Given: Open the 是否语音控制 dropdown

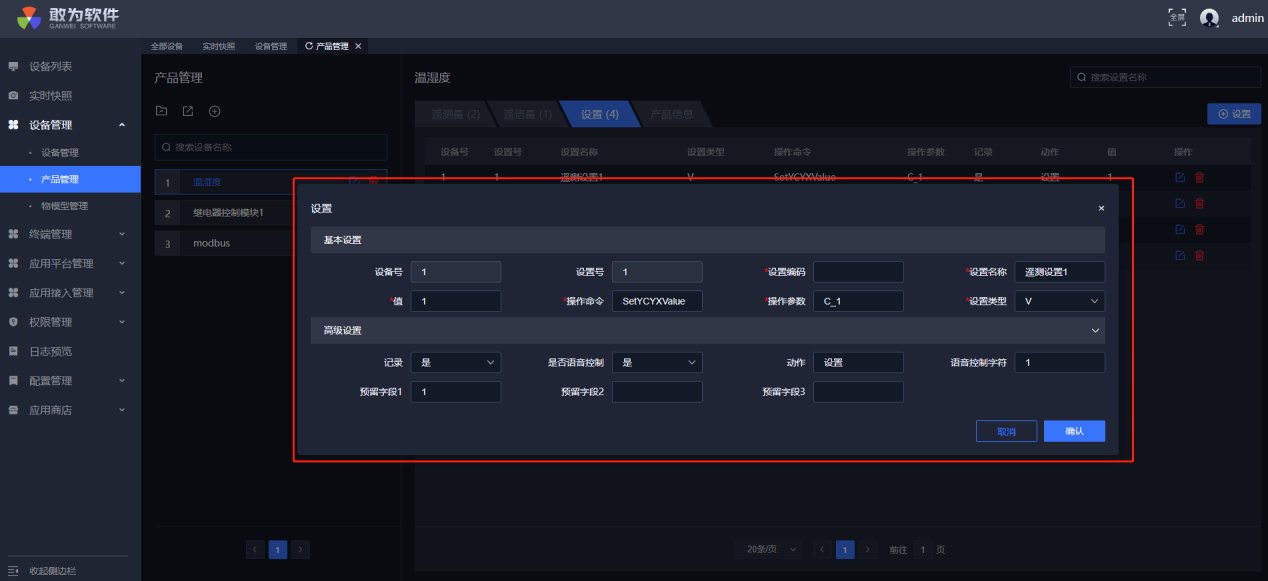Looking at the screenshot, I should [x=656, y=363].
